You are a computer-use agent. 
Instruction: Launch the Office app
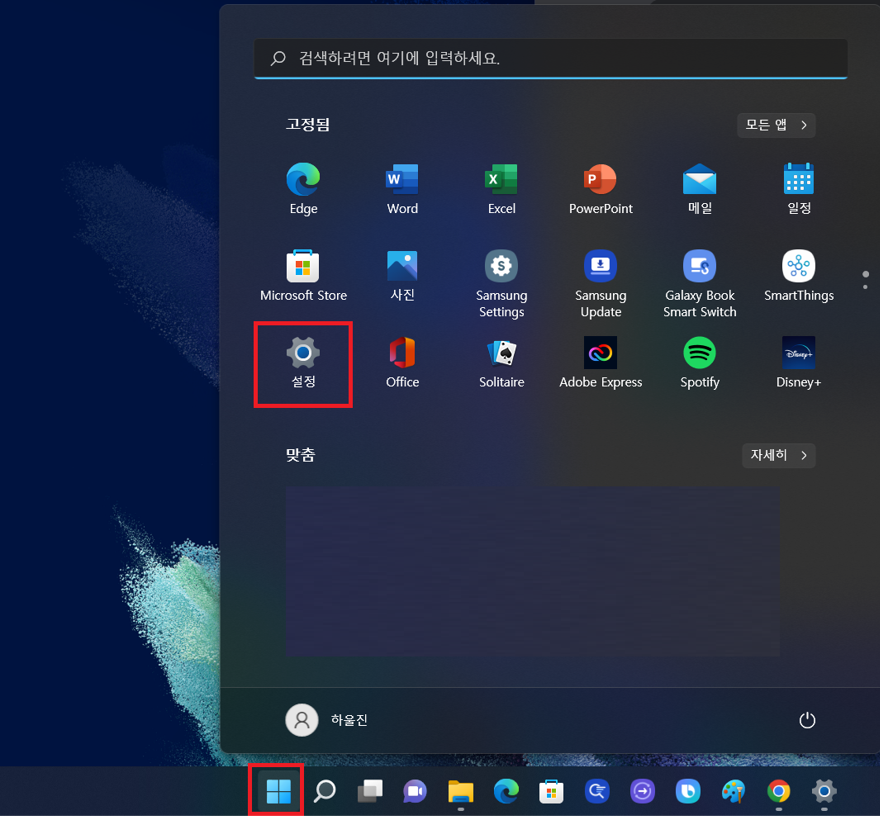(402, 364)
